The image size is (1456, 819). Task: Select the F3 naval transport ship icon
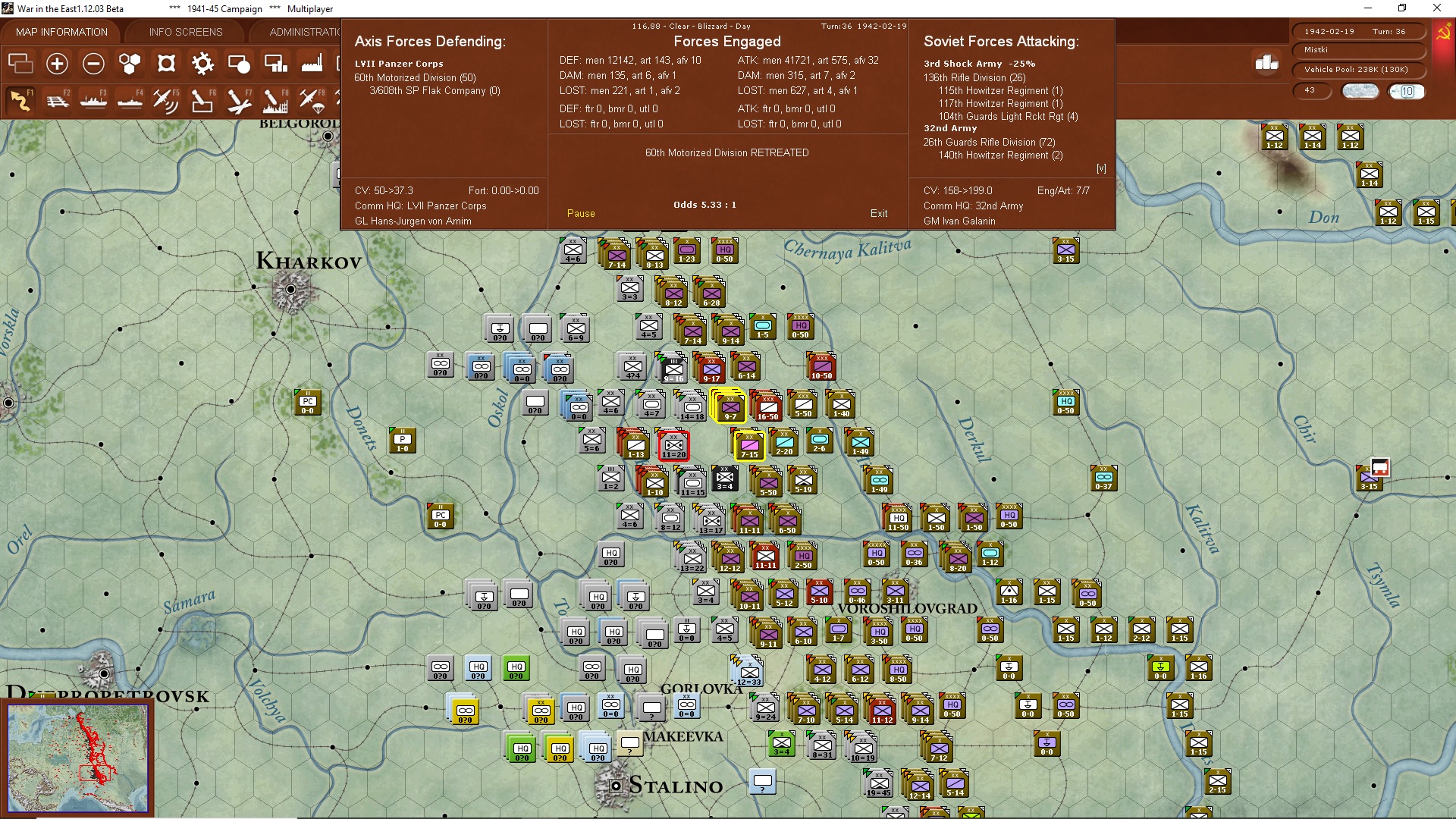pyautogui.click(x=93, y=100)
